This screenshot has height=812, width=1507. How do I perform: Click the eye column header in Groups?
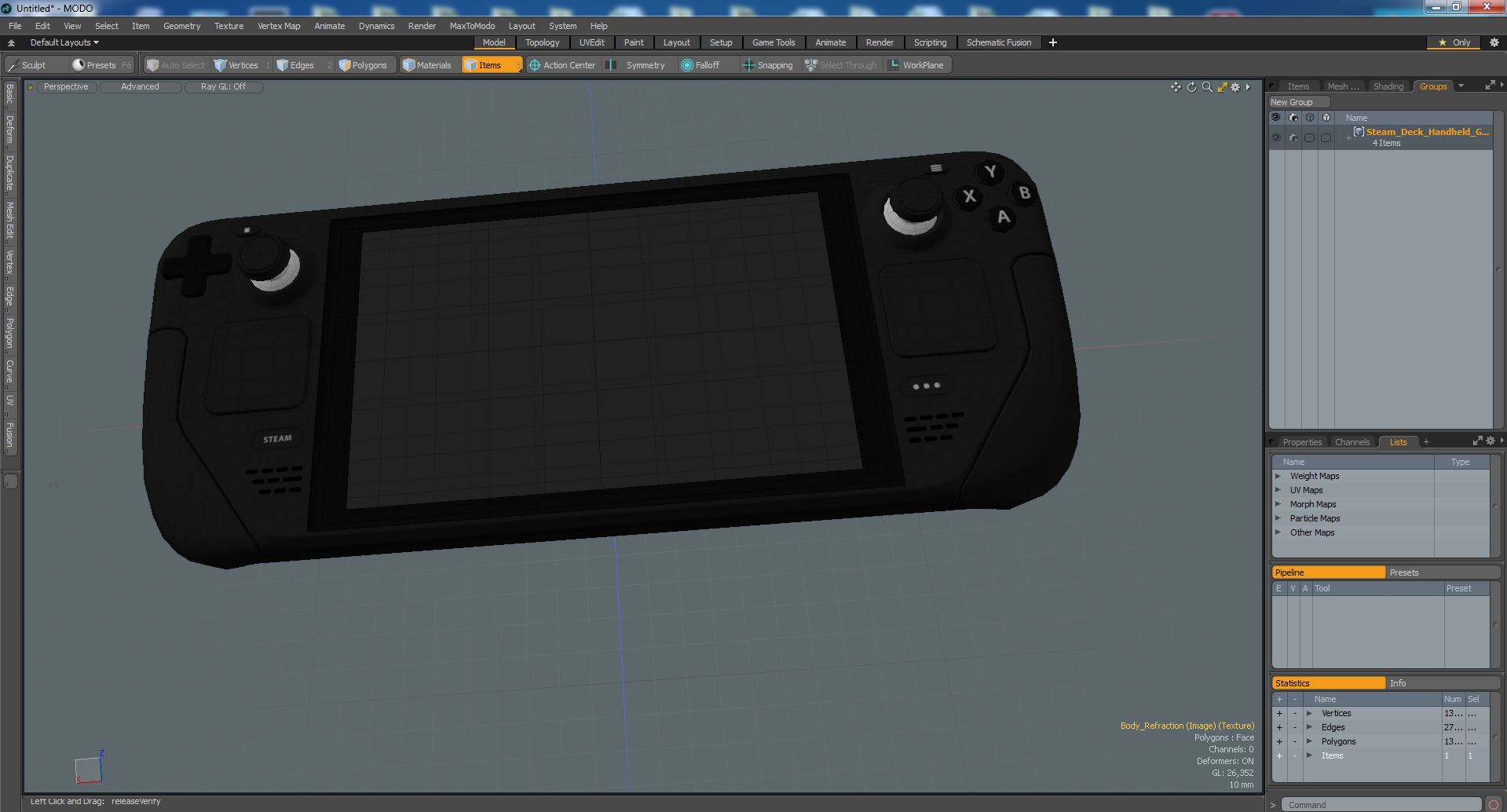coord(1276,118)
